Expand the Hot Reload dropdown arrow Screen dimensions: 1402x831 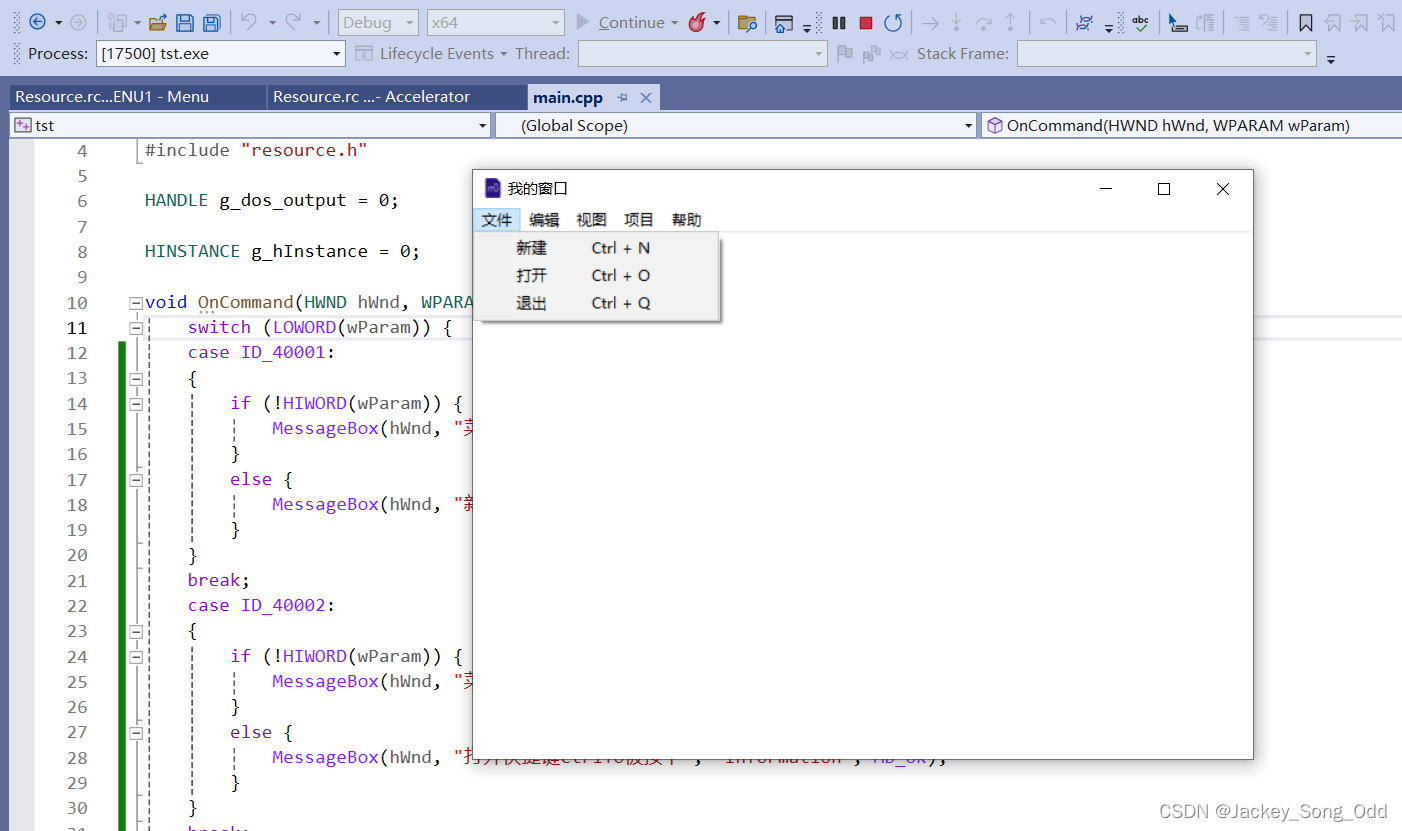(716, 22)
